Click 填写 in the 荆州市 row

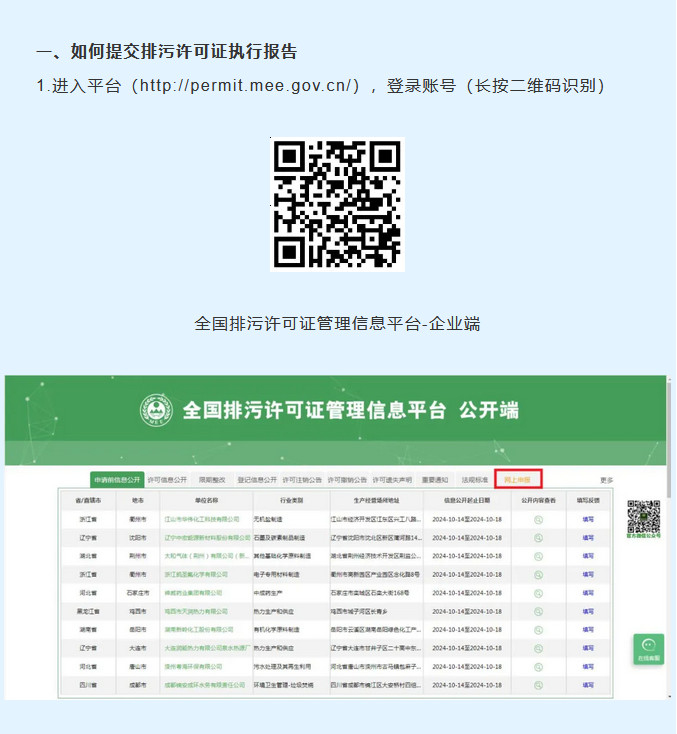(x=588, y=556)
